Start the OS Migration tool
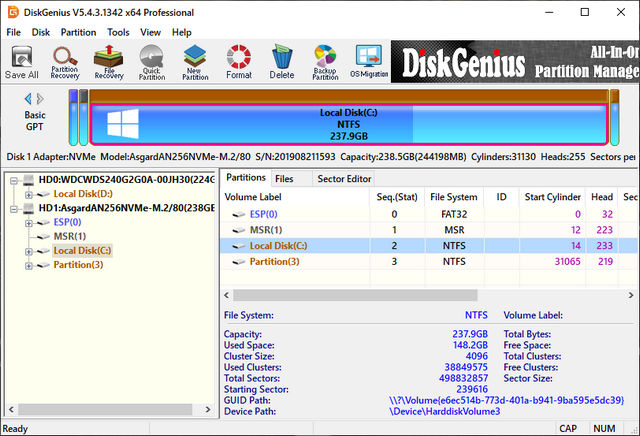 point(370,61)
